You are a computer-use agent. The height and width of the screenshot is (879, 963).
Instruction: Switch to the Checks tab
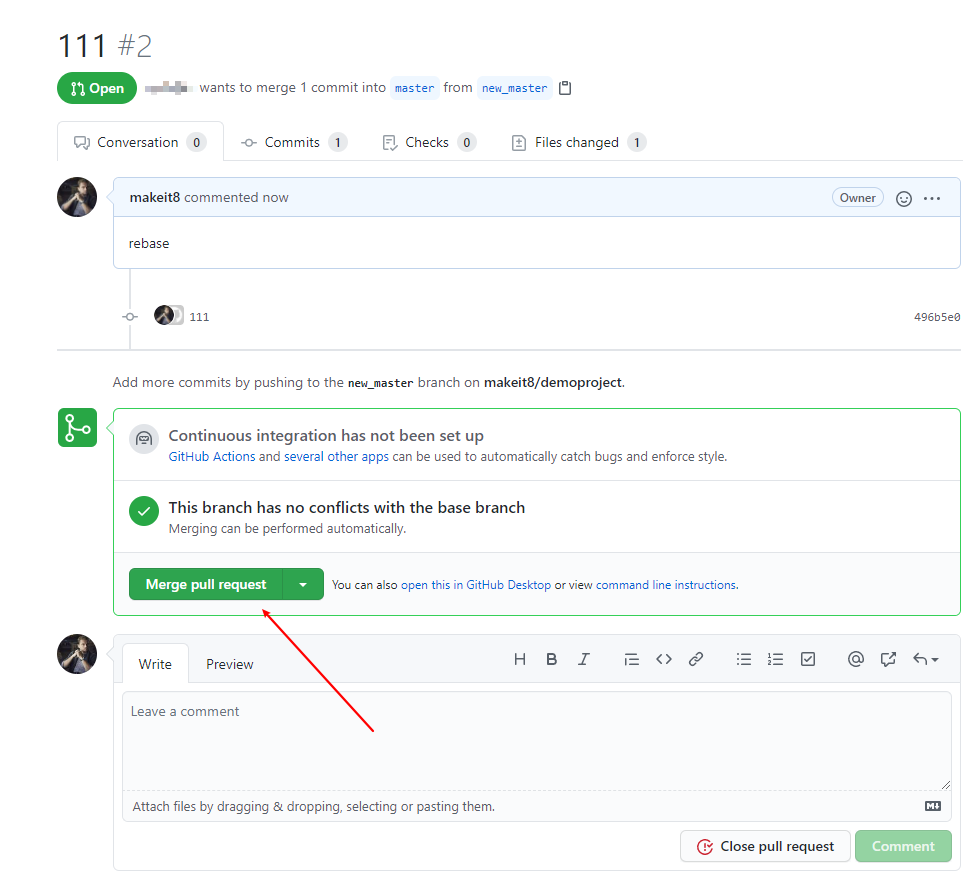click(x=429, y=143)
